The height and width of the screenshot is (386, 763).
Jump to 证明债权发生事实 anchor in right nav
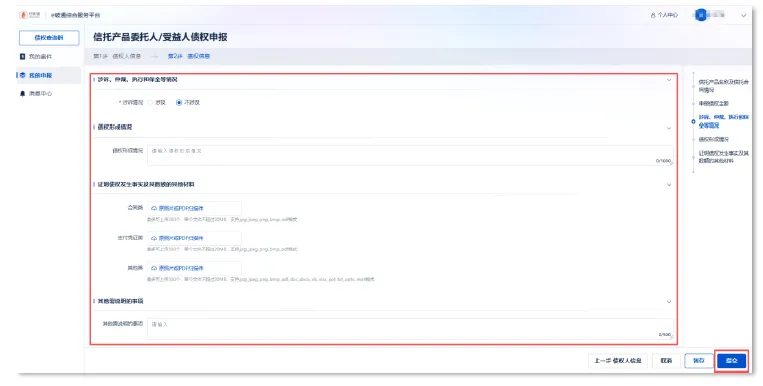(x=724, y=157)
